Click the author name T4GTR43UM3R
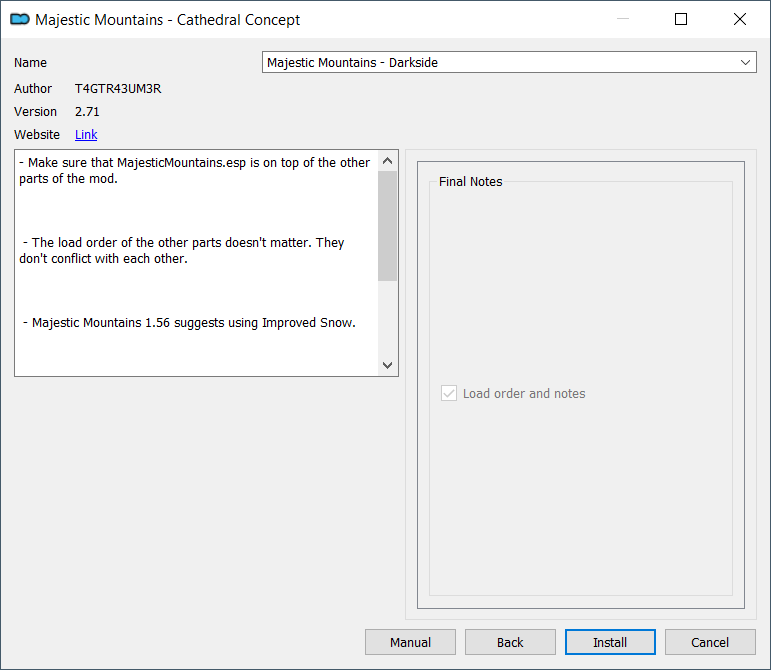 pyautogui.click(x=118, y=88)
